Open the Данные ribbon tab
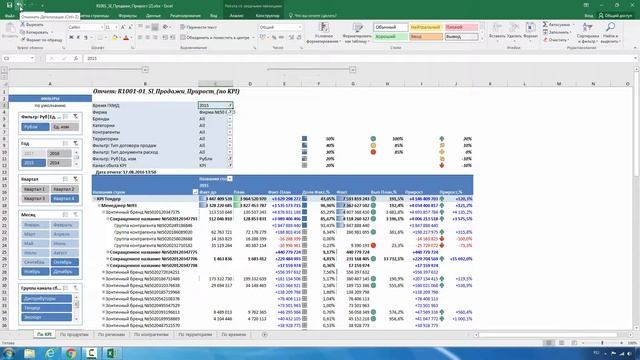This screenshot has width=640, height=360. coord(153,16)
